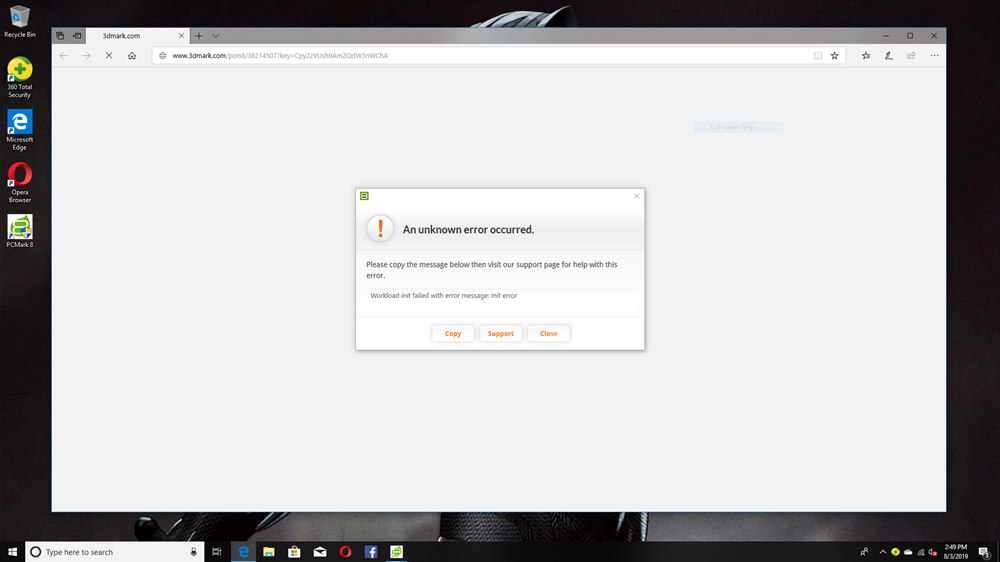The image size is (1000, 562).
Task: Click the Edge back navigation arrow
Action: pos(64,55)
